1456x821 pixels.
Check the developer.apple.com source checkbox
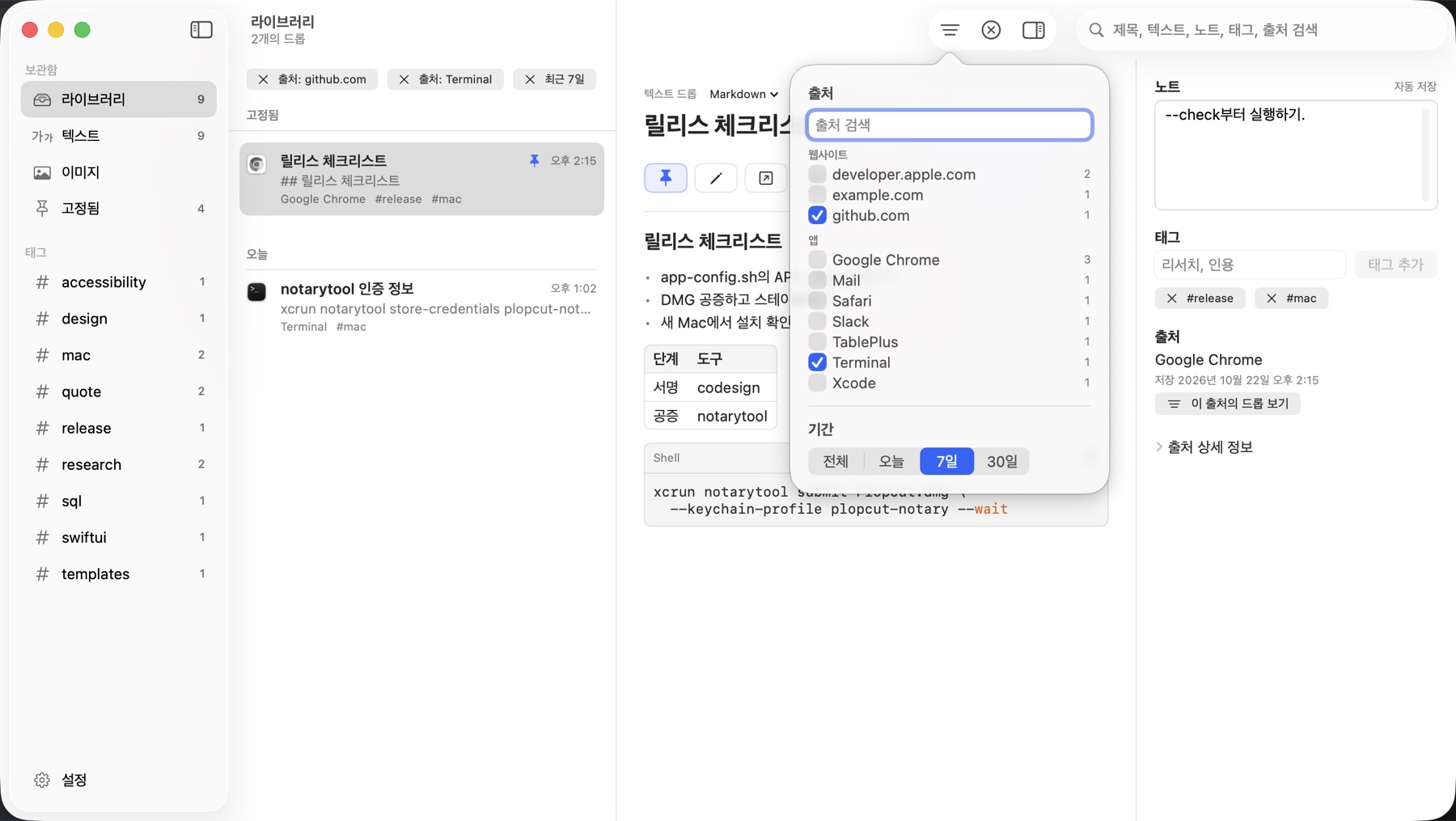click(817, 174)
